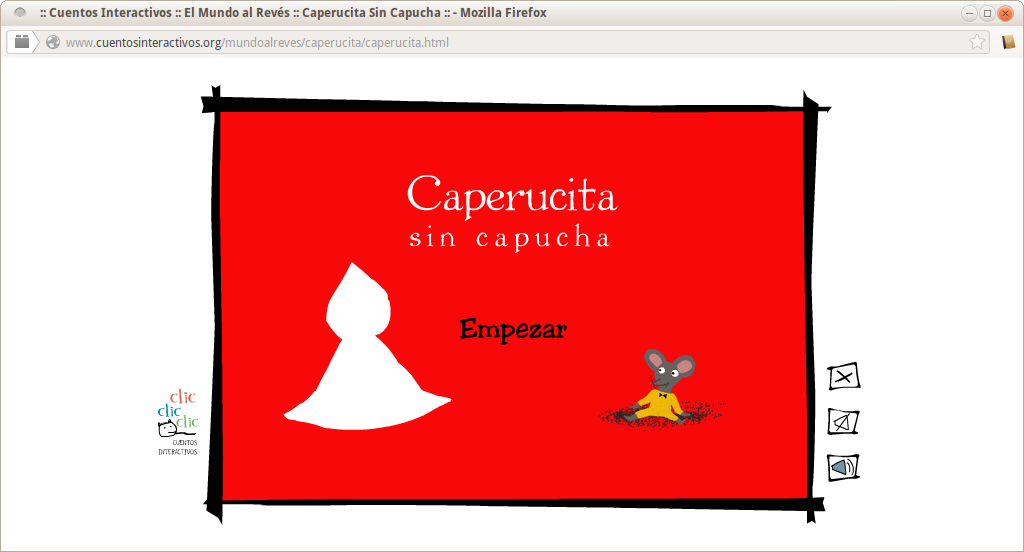The width and height of the screenshot is (1024, 552).
Task: Toggle the crossed-out megaphone narration icon
Action: (843, 422)
